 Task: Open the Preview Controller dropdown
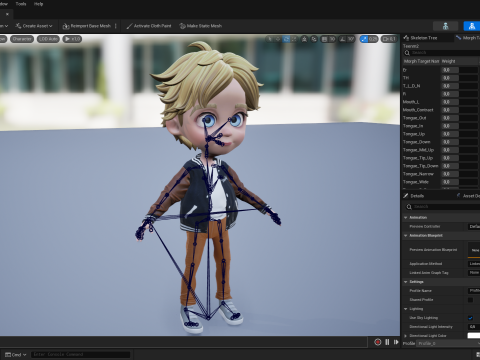click(474, 226)
